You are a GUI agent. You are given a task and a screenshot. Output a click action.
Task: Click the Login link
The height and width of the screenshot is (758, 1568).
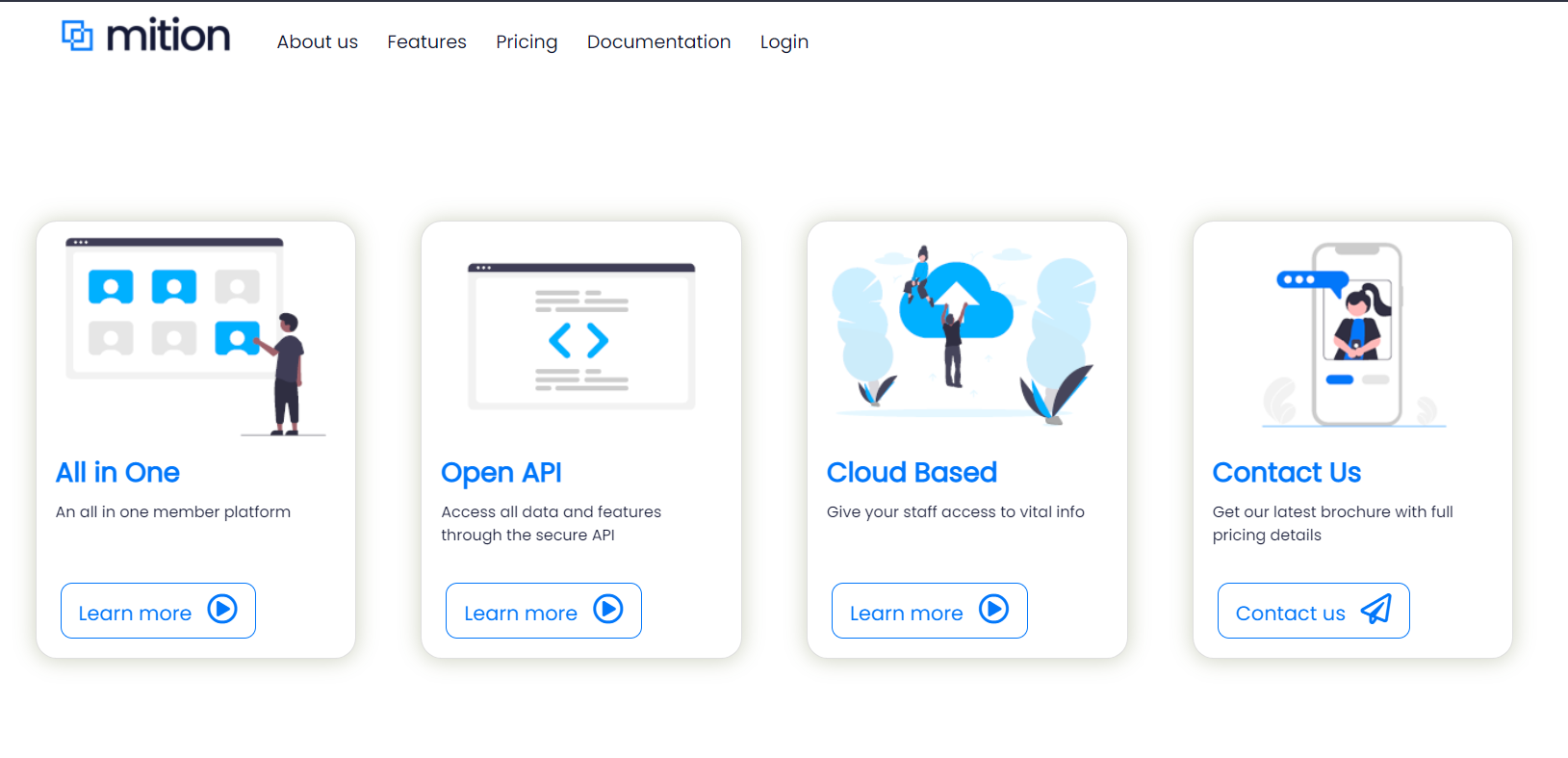click(x=784, y=41)
